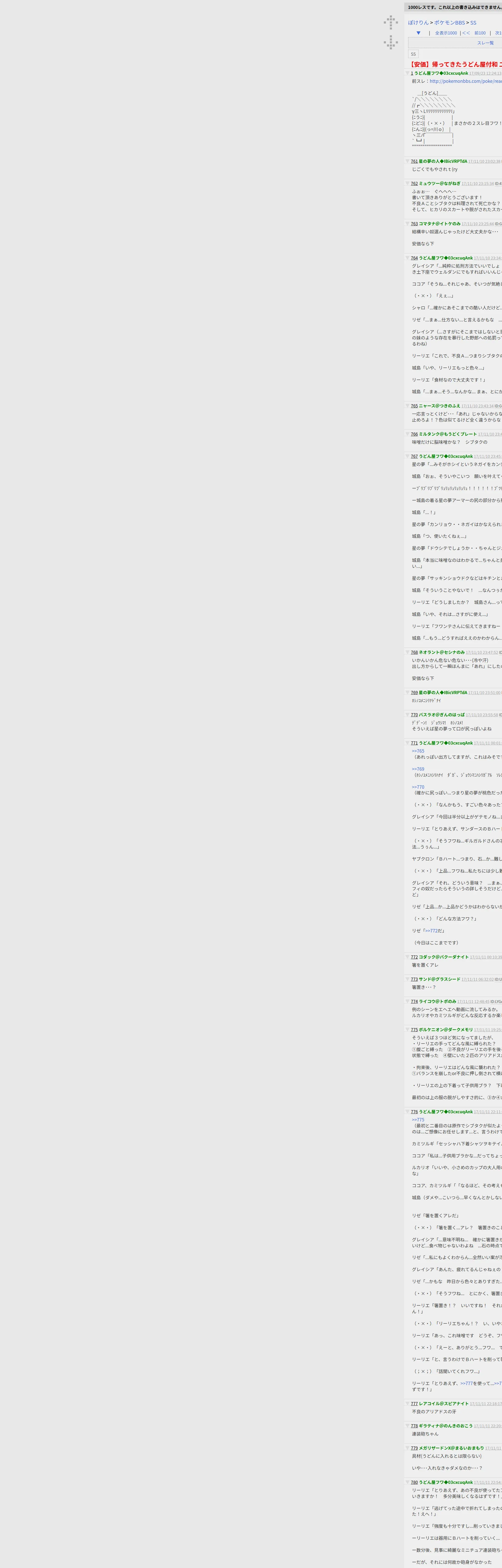The image size is (502, 1568).
Task: Click username ライコウ@トポのみ on post 774
Action: (437, 1001)
